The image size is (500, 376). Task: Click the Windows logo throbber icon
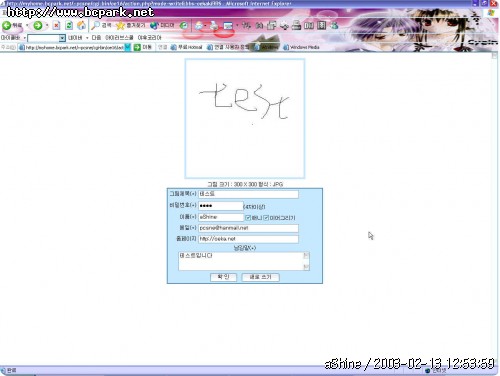491,13
